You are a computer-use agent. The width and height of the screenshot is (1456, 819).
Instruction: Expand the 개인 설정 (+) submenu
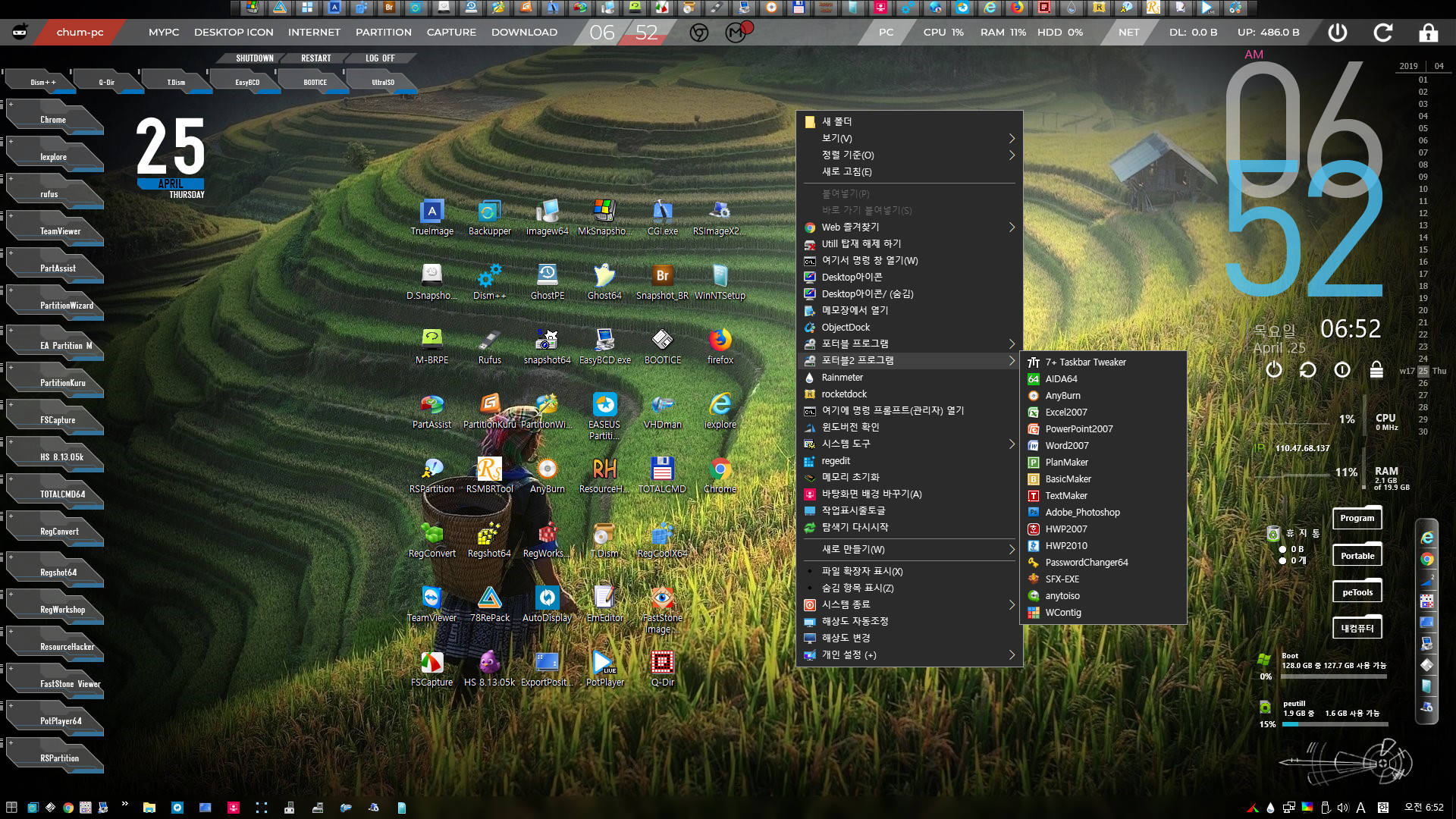(909, 654)
